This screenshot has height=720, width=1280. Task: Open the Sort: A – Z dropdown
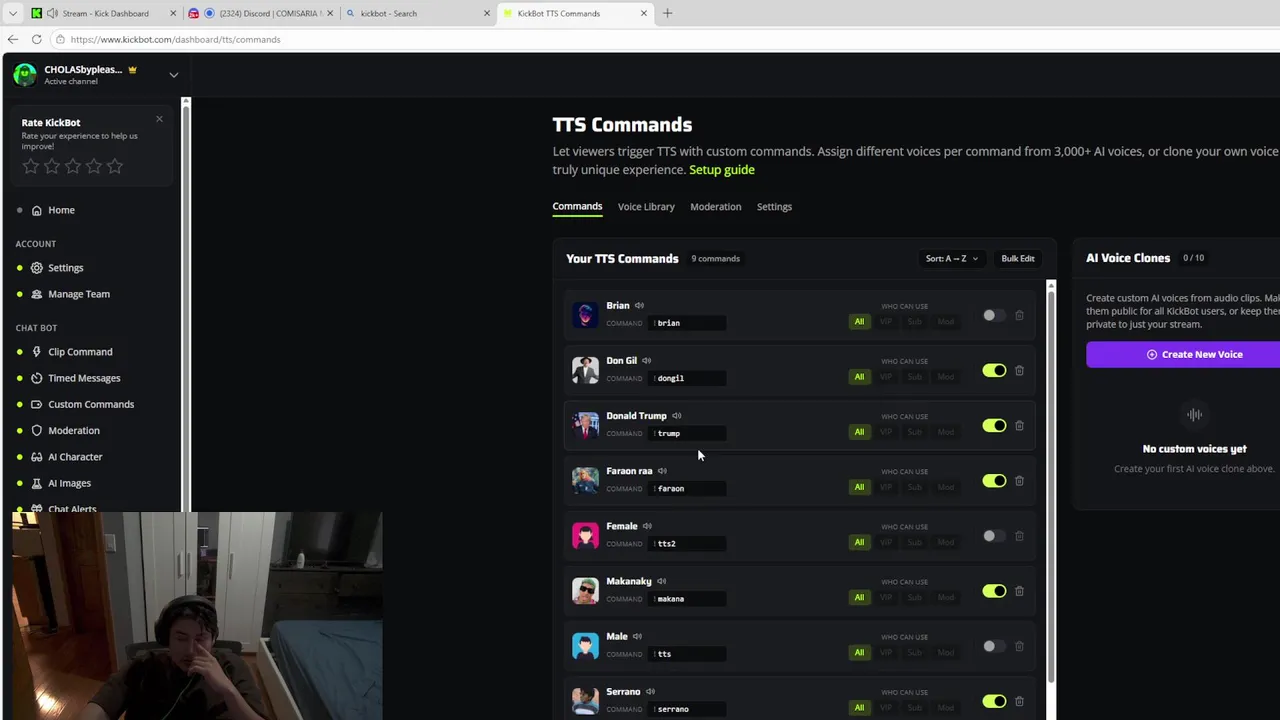pos(951,258)
